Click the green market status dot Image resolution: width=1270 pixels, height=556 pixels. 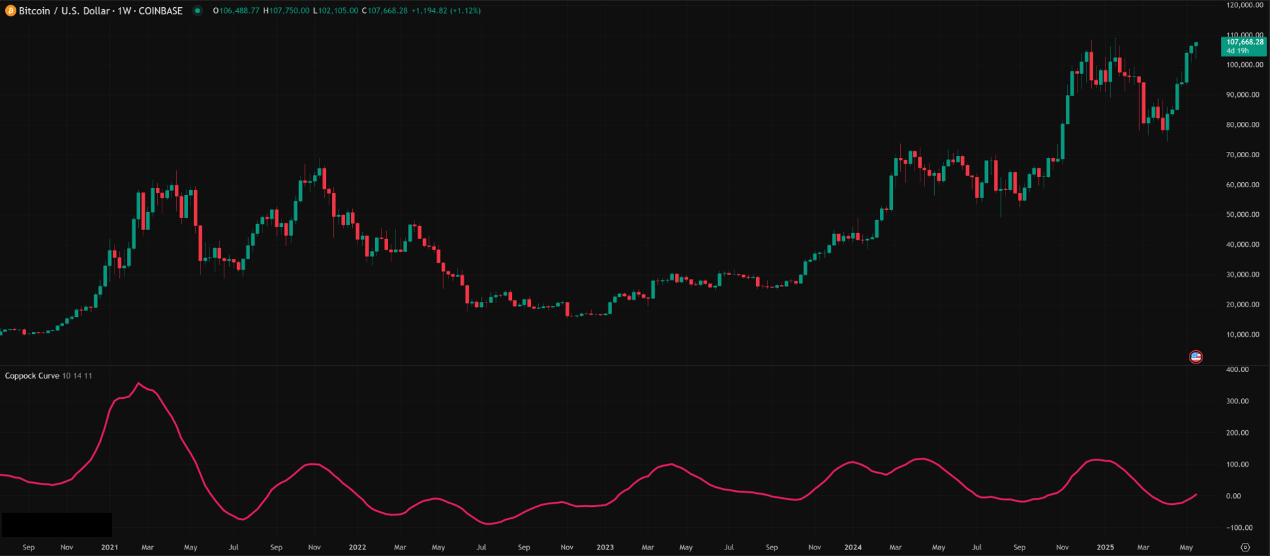pyautogui.click(x=197, y=10)
